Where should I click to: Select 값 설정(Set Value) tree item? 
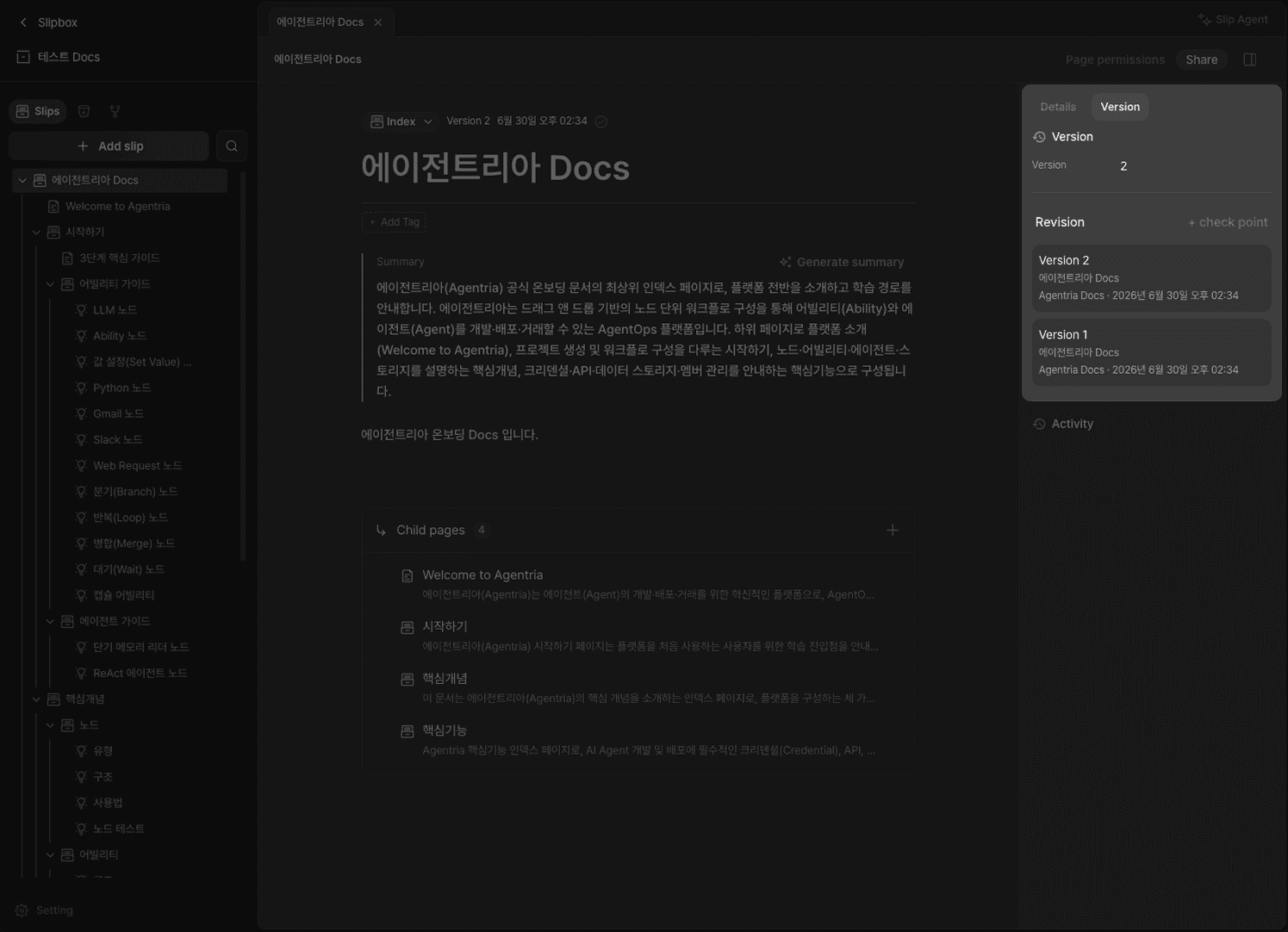point(142,362)
